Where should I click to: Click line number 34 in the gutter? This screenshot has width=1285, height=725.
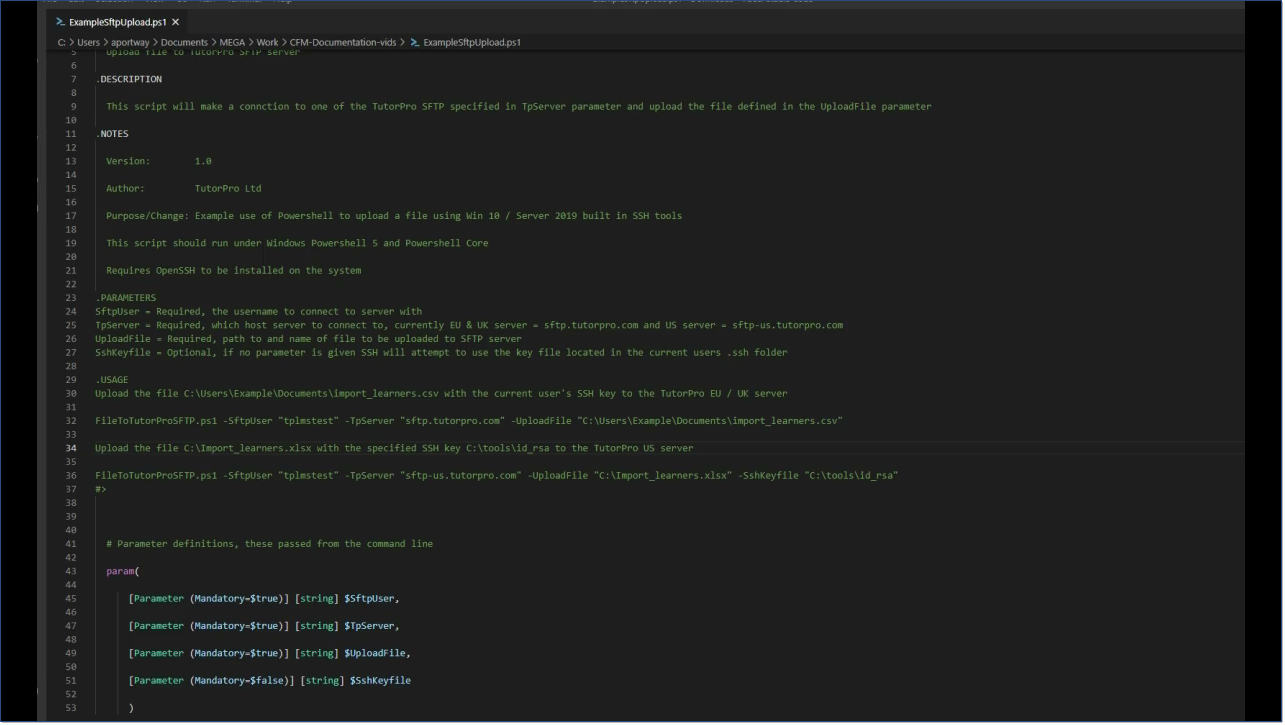pyautogui.click(x=71, y=448)
